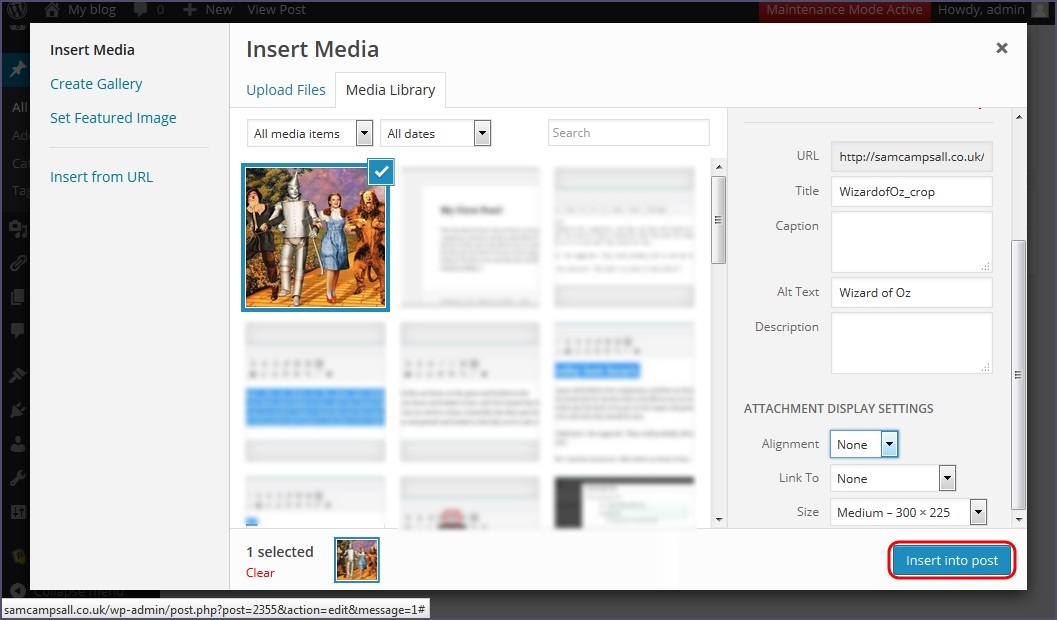Open Tools via the wrench sidebar icon

tap(17, 479)
